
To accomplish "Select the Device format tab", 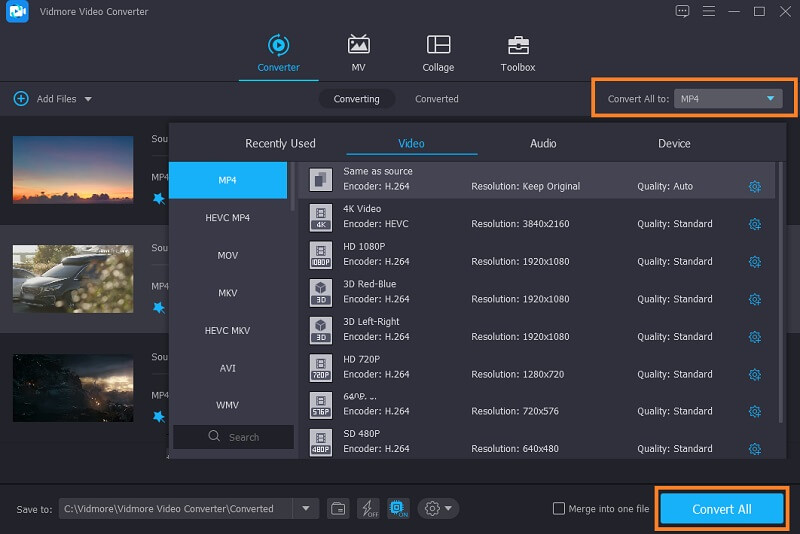I will tap(674, 144).
